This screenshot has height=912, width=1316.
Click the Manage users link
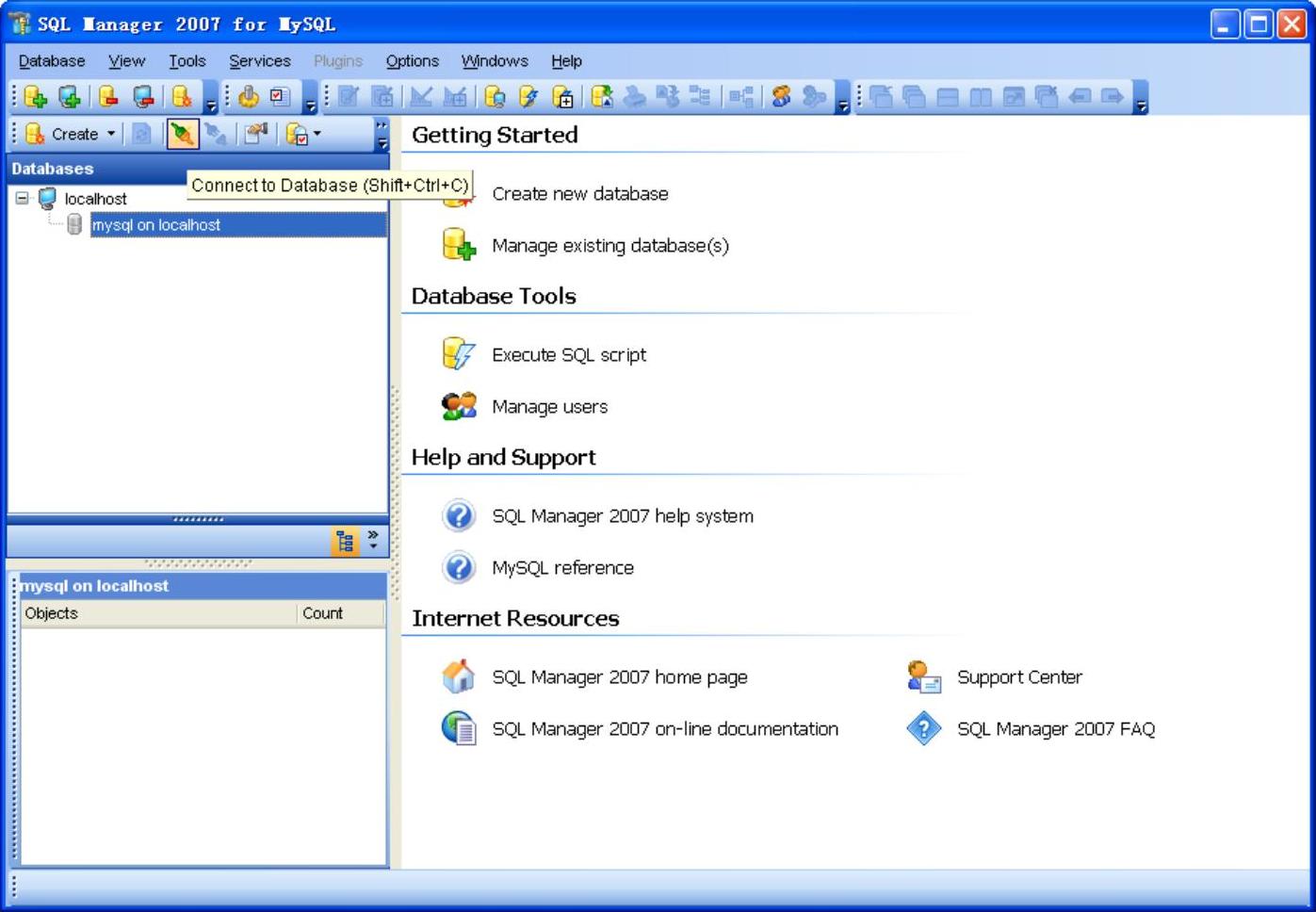point(550,406)
